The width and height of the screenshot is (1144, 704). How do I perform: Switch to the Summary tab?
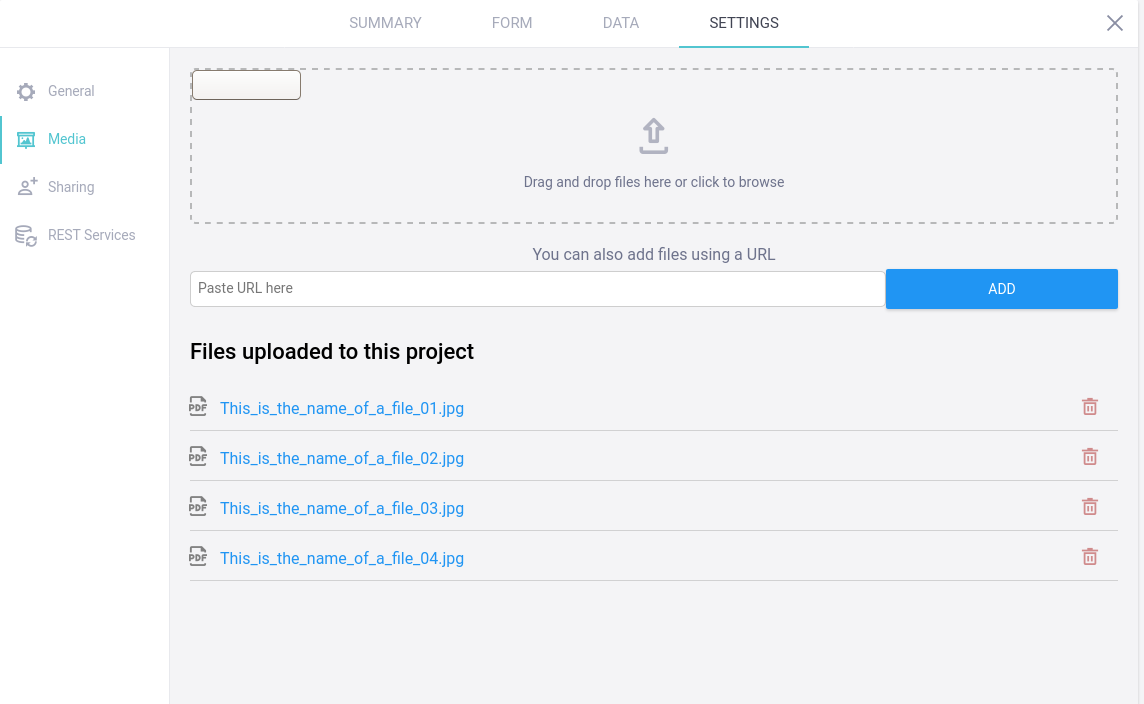coord(385,22)
